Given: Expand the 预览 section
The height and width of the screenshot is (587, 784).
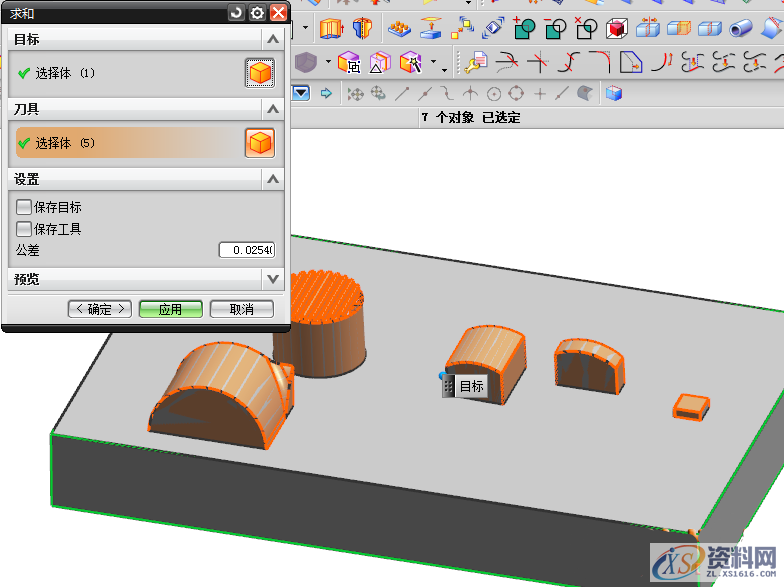Looking at the screenshot, I should (272, 279).
